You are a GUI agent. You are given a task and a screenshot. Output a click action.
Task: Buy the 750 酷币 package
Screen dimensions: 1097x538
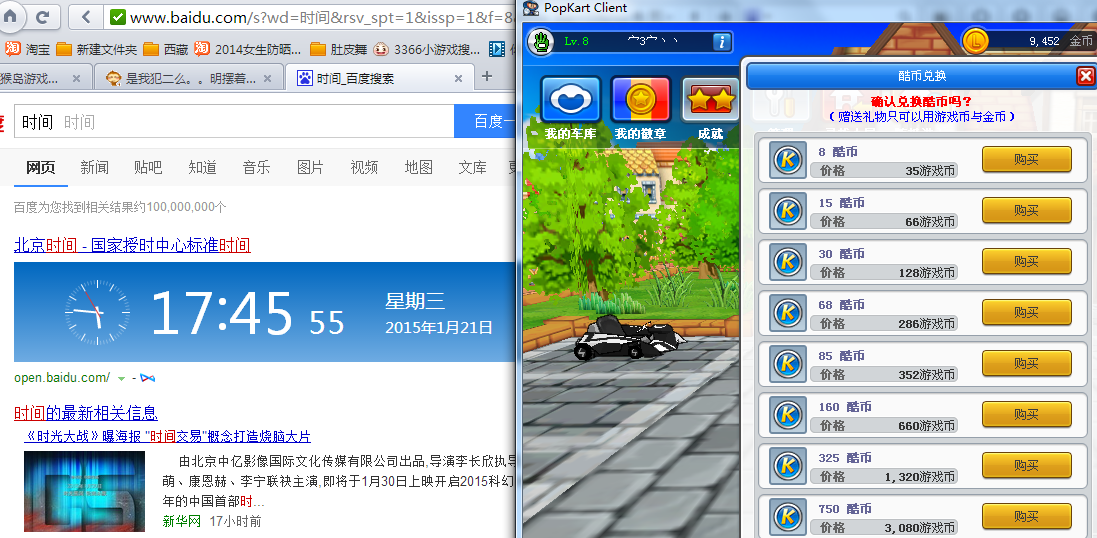1026,517
